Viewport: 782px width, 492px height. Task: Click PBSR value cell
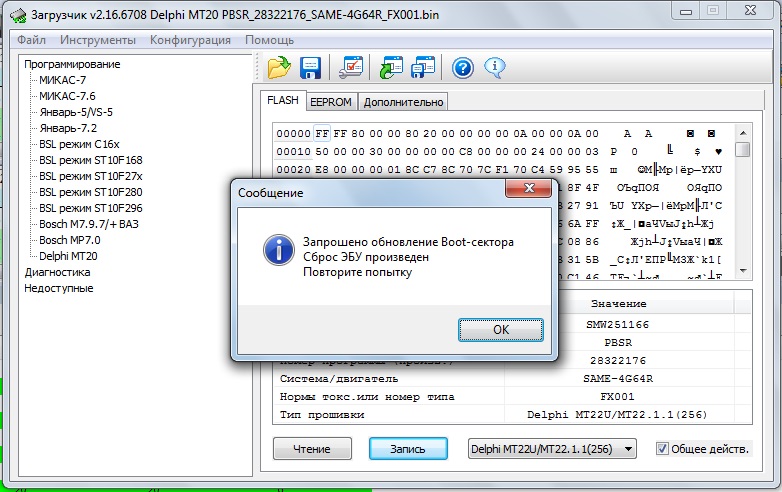point(618,342)
